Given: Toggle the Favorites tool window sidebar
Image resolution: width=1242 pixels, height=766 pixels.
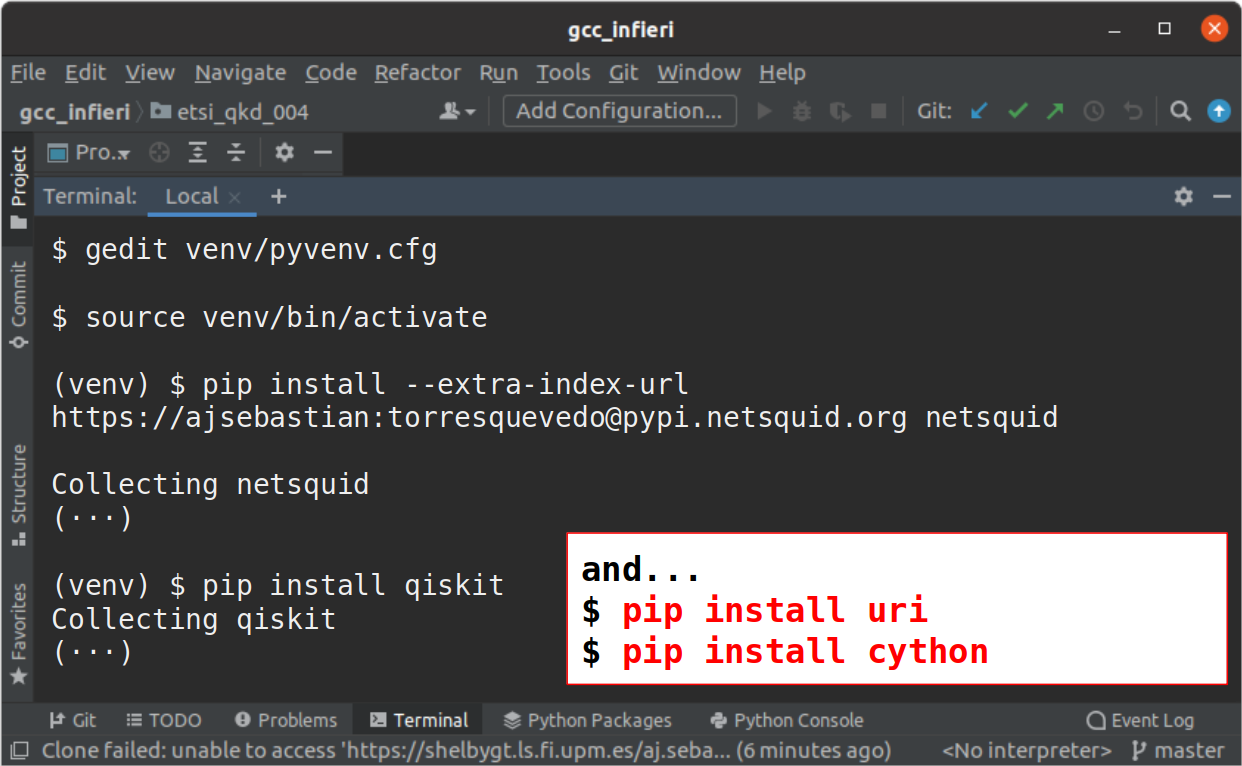Looking at the screenshot, I should [18, 634].
